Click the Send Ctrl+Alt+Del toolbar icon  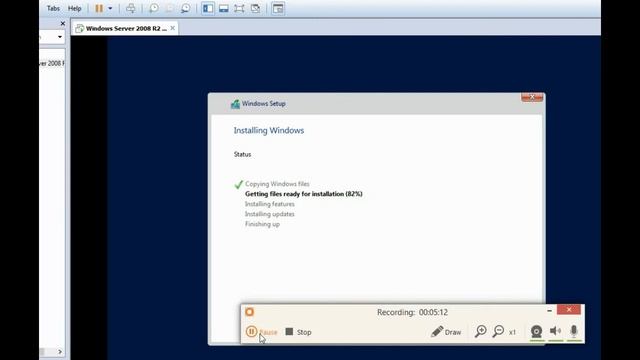(131, 8)
